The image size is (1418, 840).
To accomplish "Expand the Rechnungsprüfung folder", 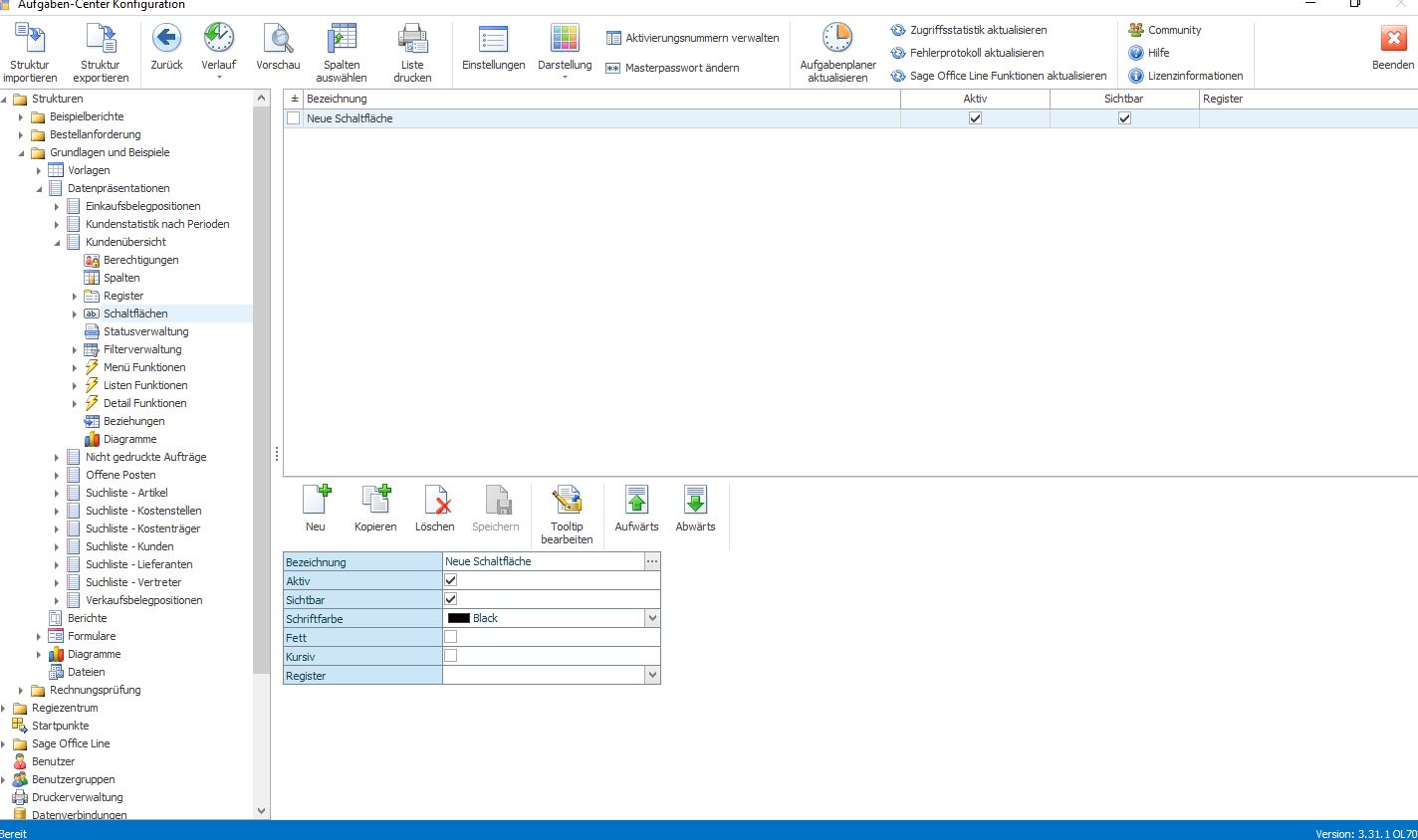I will 21,690.
